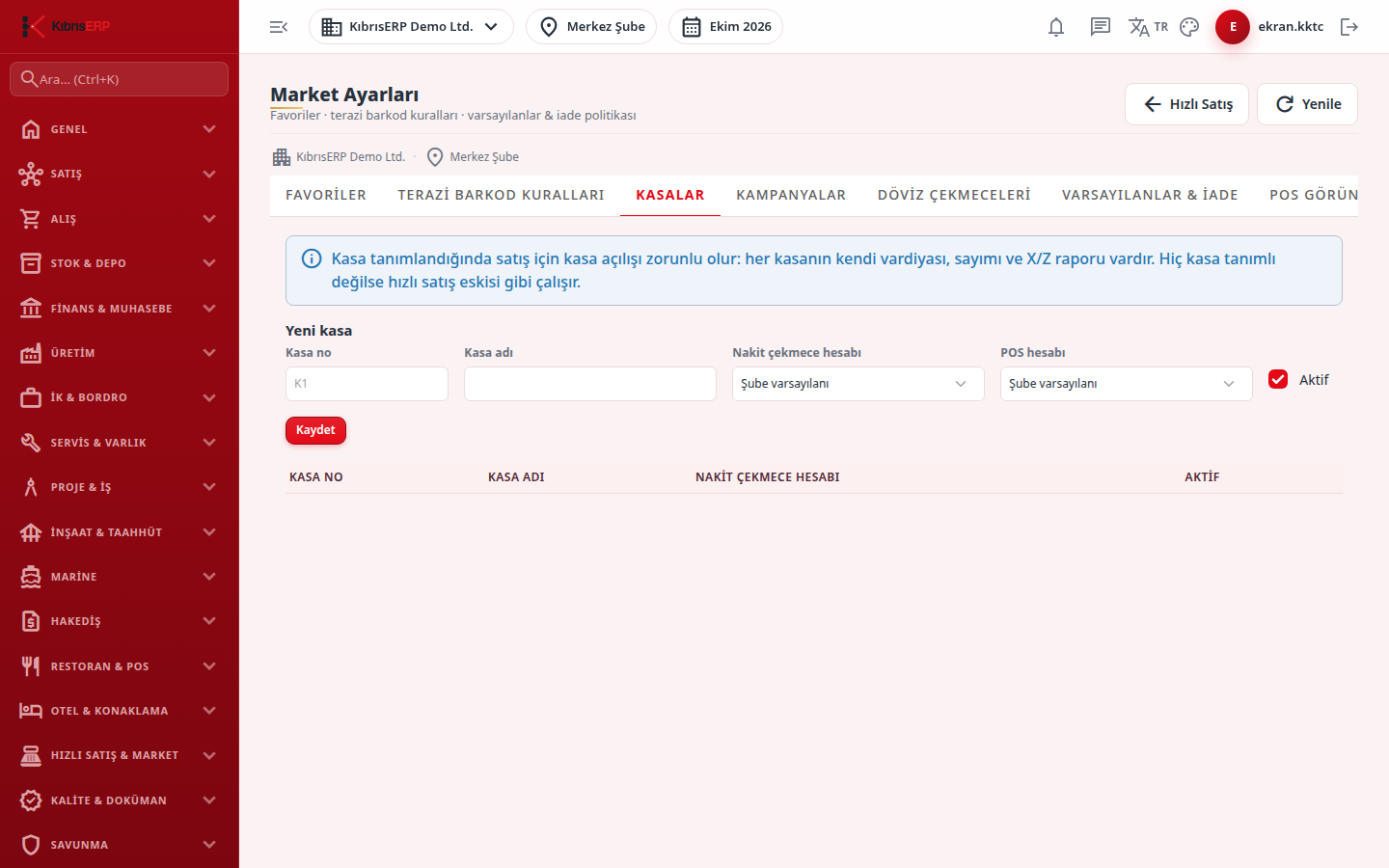Open the Ekim 2026 period picker
The image size is (1389, 868).
point(725,27)
